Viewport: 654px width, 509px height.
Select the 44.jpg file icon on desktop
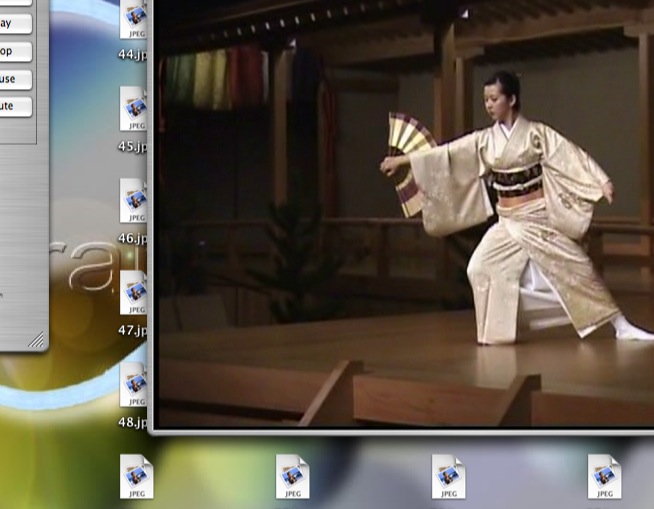pos(133,19)
